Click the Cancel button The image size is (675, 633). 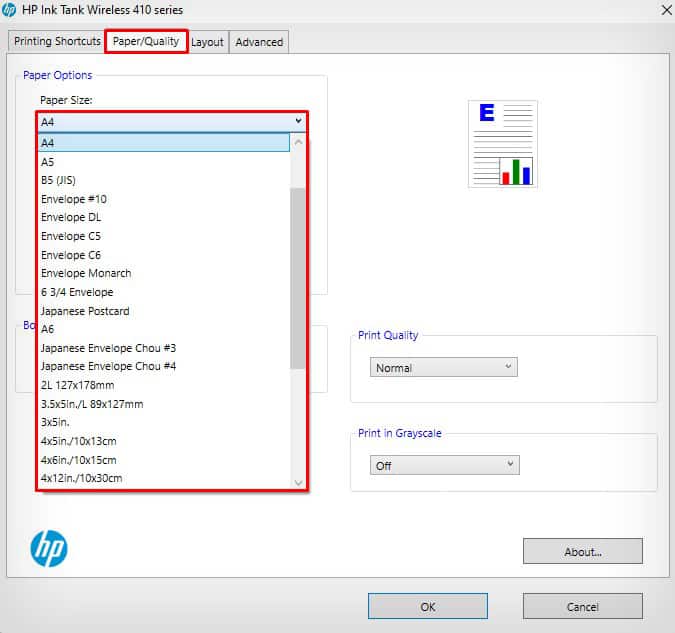583,606
